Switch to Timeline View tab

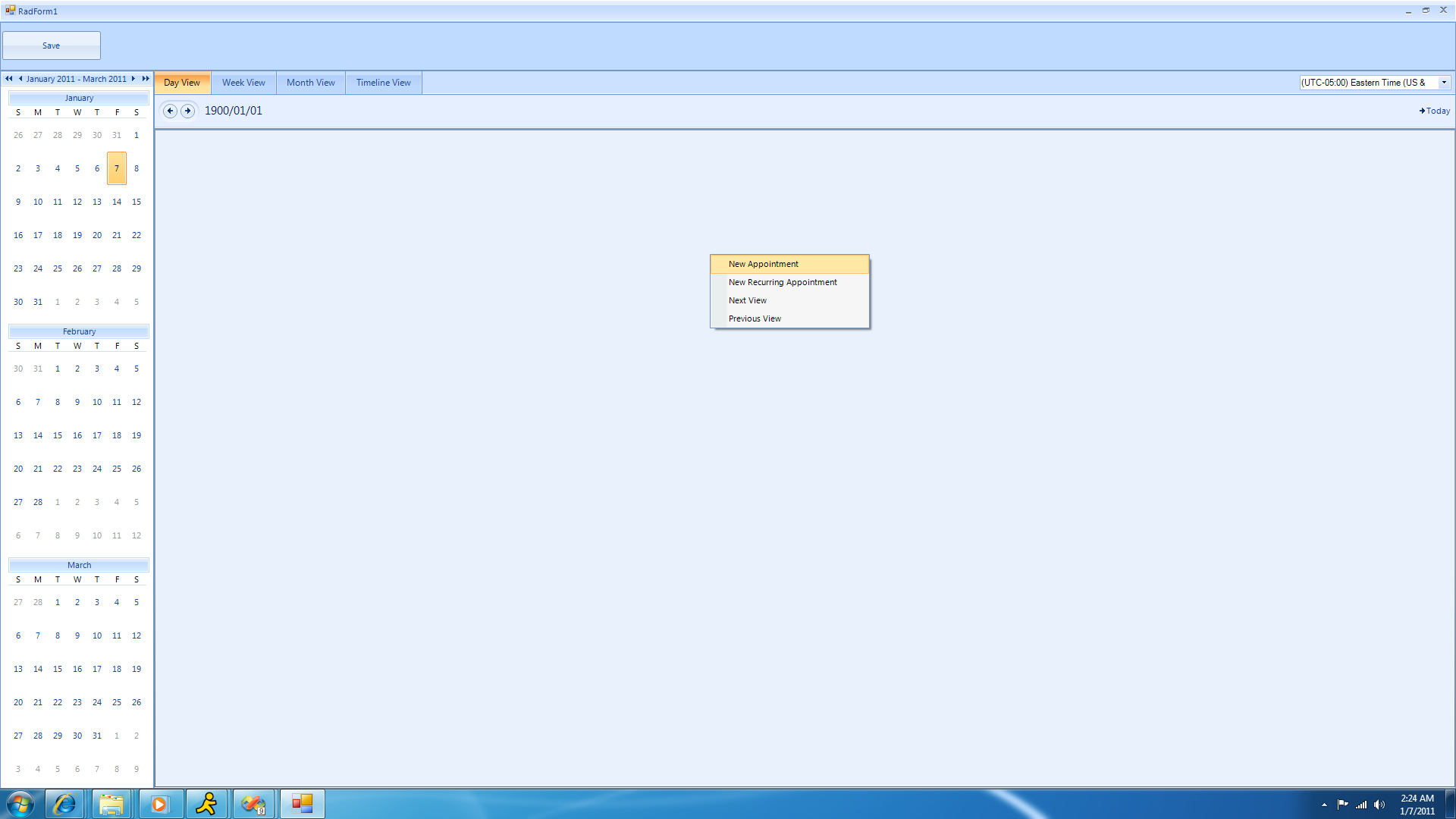coord(383,83)
